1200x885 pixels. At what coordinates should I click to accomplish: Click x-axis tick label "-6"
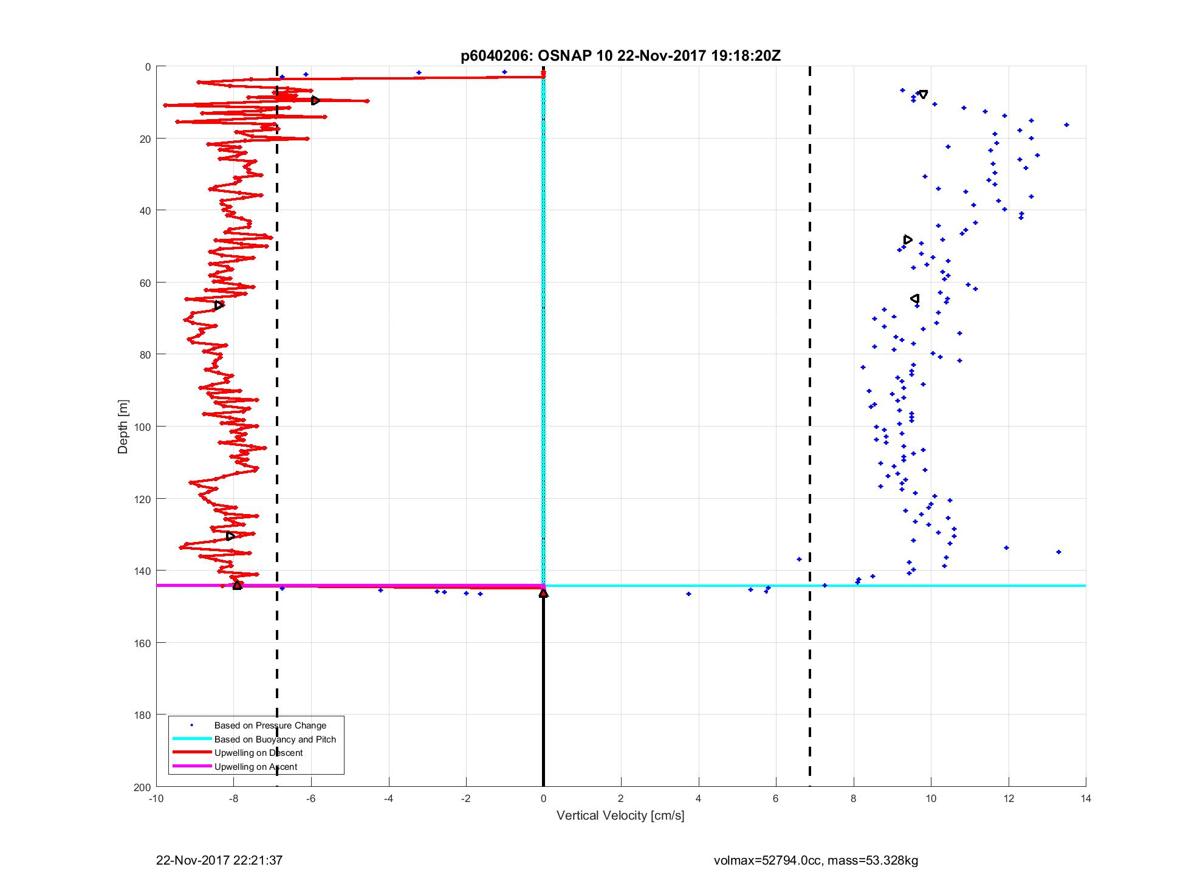311,799
